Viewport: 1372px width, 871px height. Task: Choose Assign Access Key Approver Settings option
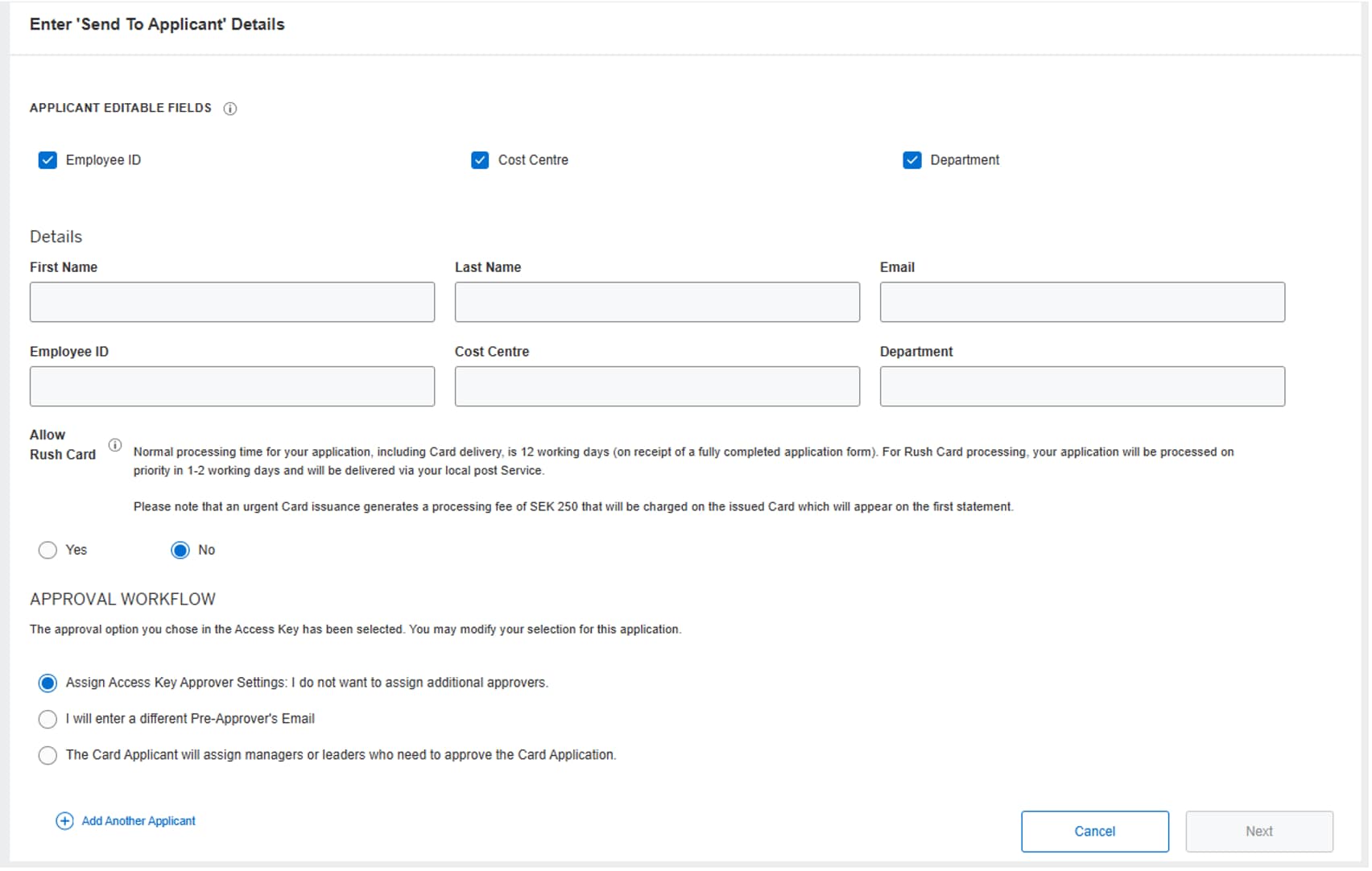(48, 683)
